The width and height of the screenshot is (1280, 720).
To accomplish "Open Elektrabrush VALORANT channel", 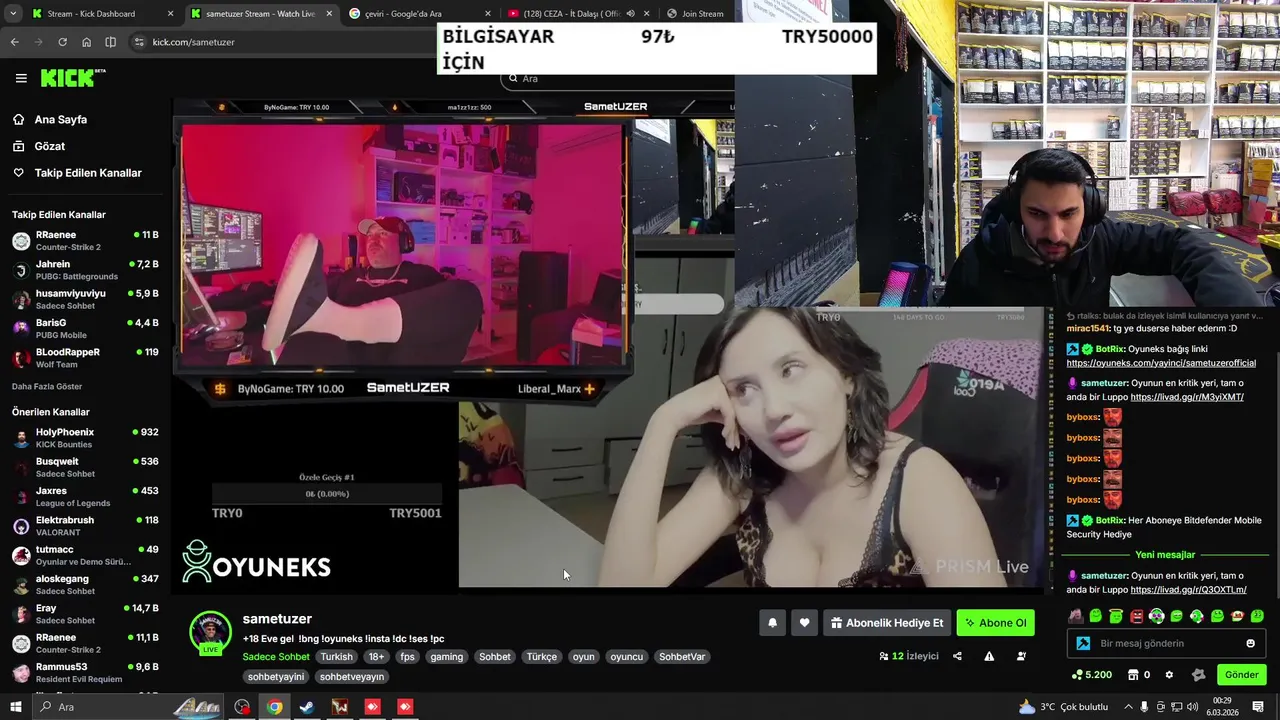I will point(85,526).
